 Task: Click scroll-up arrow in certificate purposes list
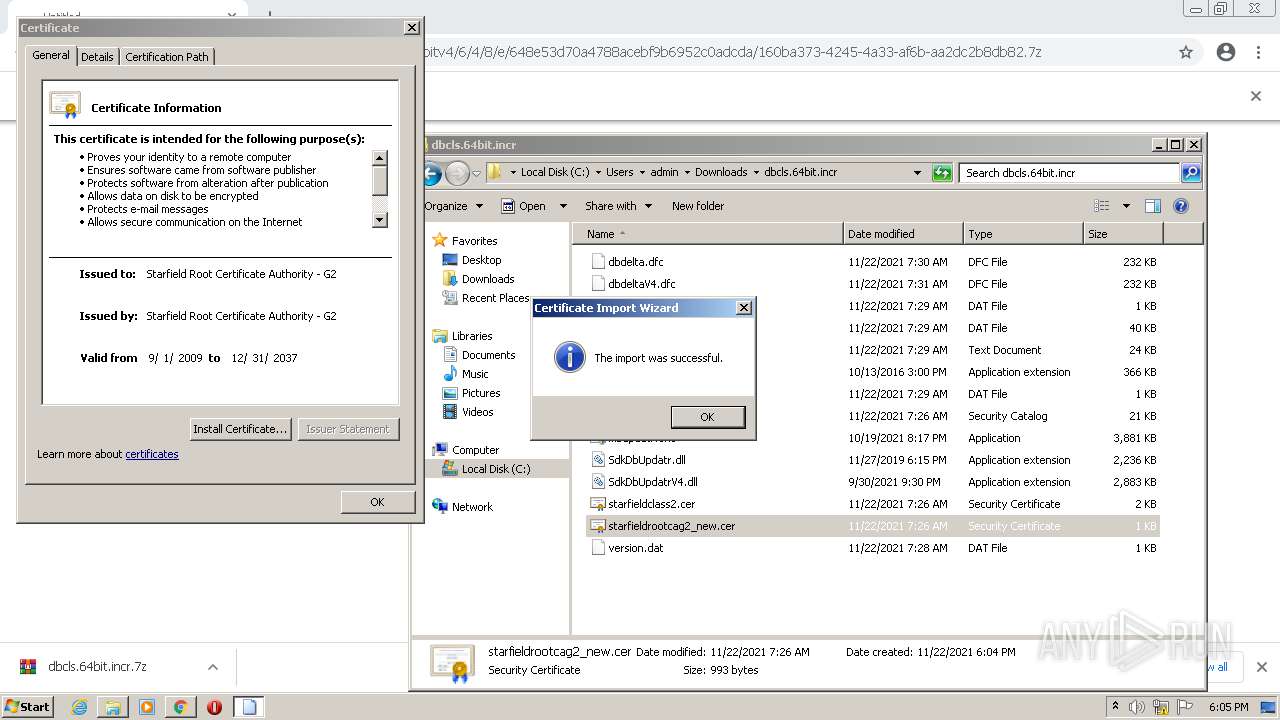pyautogui.click(x=380, y=157)
